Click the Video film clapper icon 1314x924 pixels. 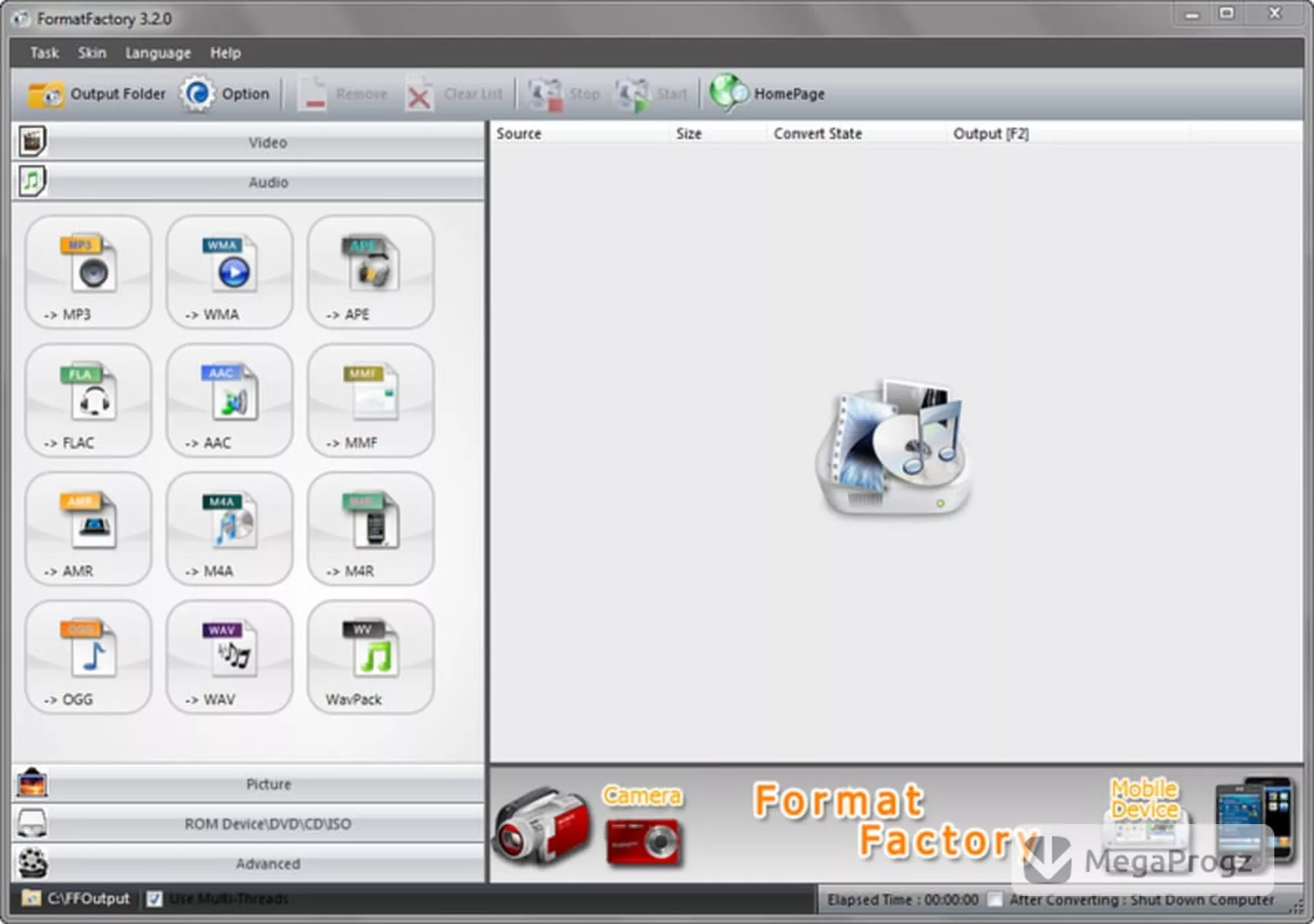(x=31, y=142)
